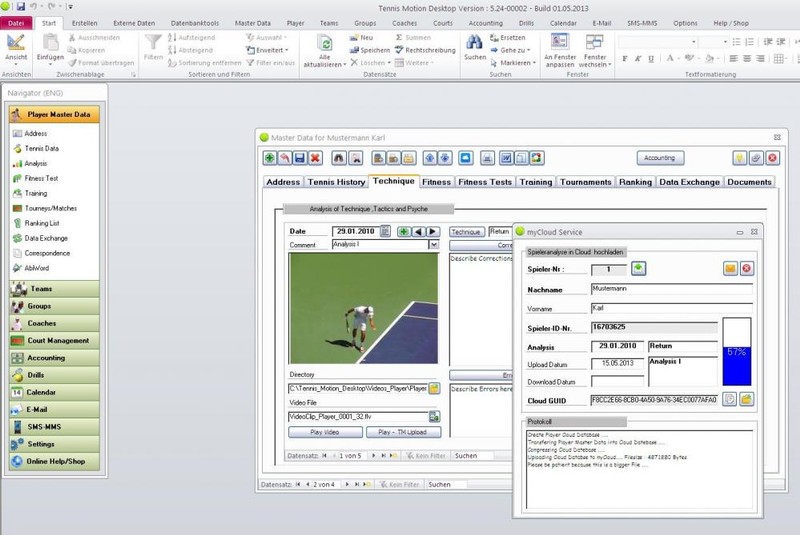The width and height of the screenshot is (800, 535).
Task: Click the green add record icon in Master Data toolbar
Action: pos(270,158)
